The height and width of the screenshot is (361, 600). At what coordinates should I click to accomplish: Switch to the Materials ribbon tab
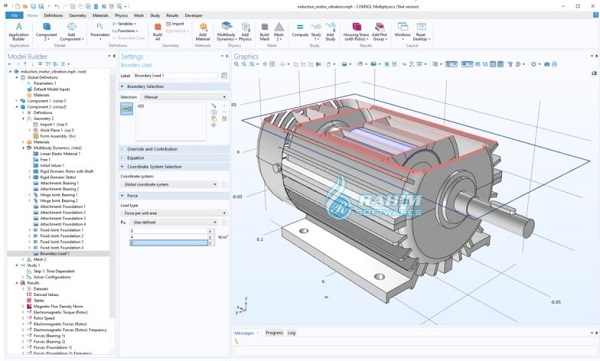pyautogui.click(x=101, y=15)
